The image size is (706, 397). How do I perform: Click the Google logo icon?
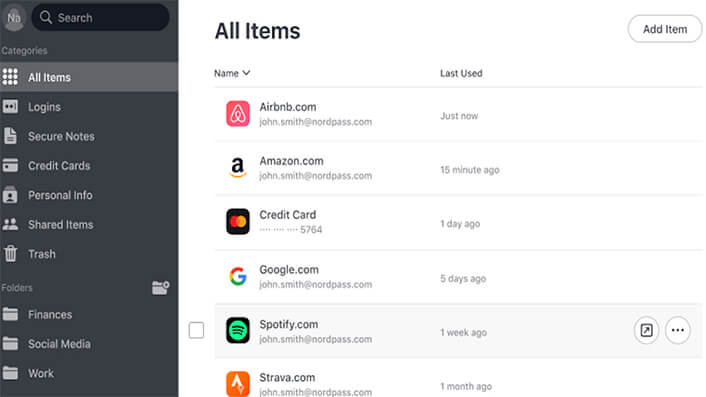click(x=238, y=276)
